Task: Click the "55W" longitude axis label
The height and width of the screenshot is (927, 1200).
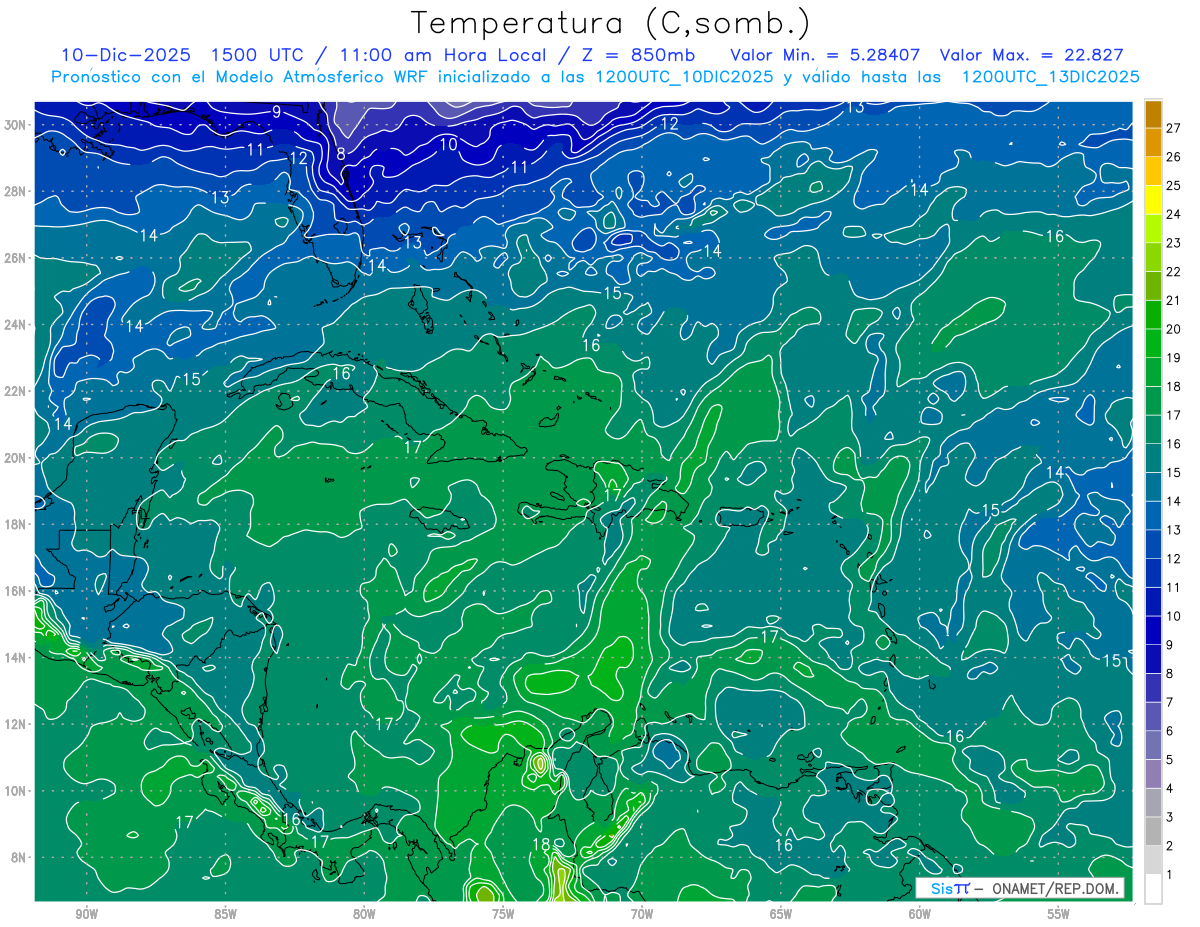Action: click(1059, 914)
